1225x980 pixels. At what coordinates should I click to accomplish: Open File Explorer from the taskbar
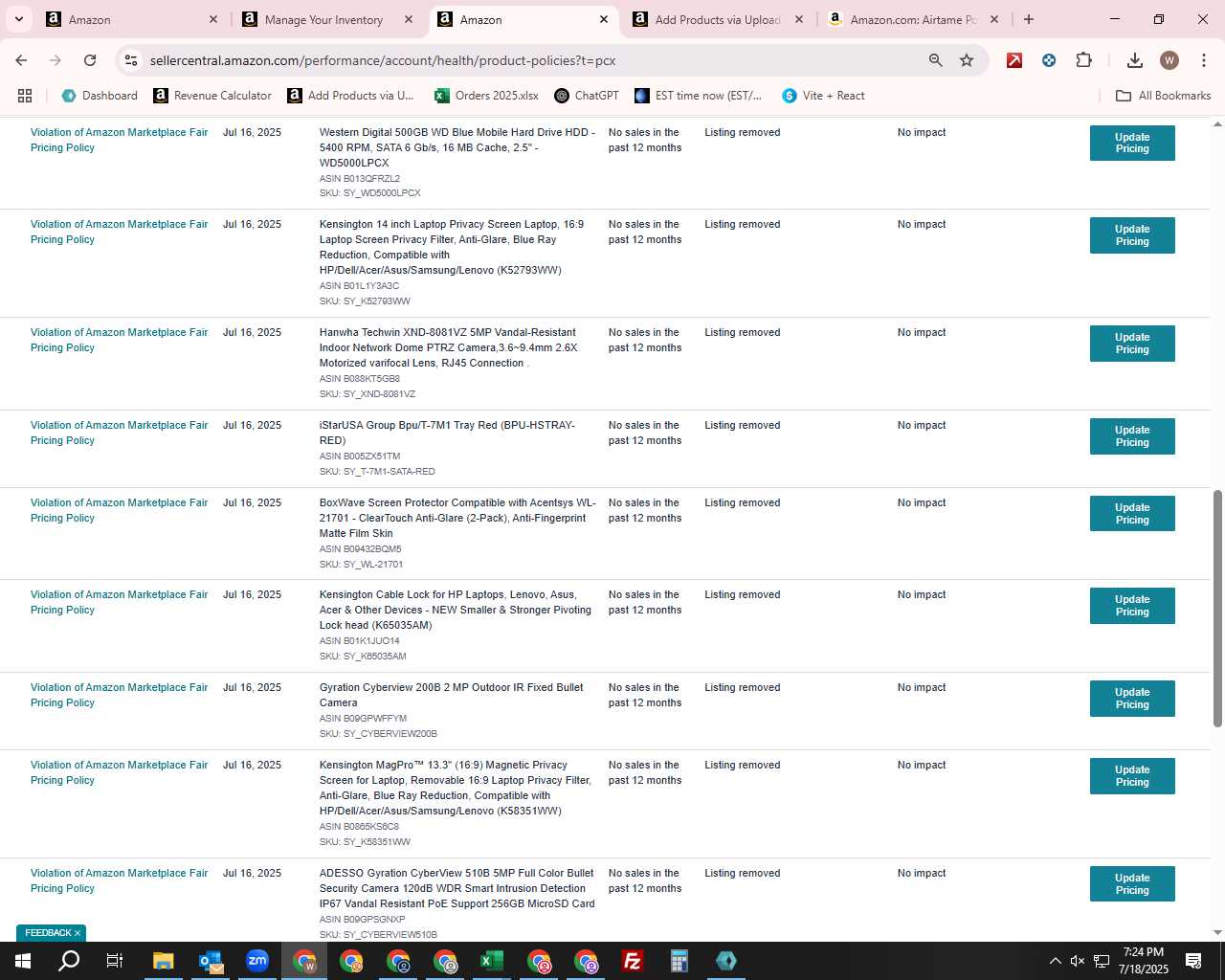coord(163,961)
